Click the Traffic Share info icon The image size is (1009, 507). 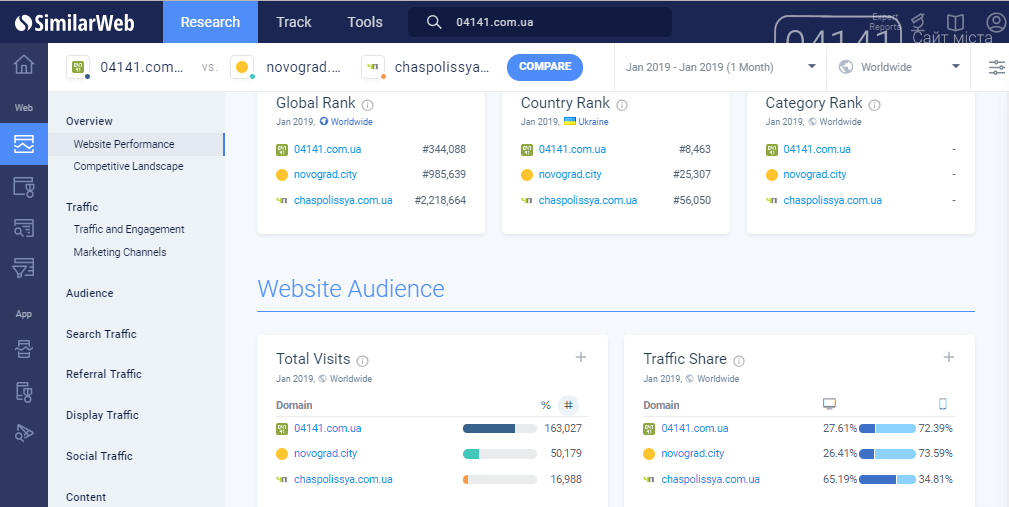pos(739,360)
